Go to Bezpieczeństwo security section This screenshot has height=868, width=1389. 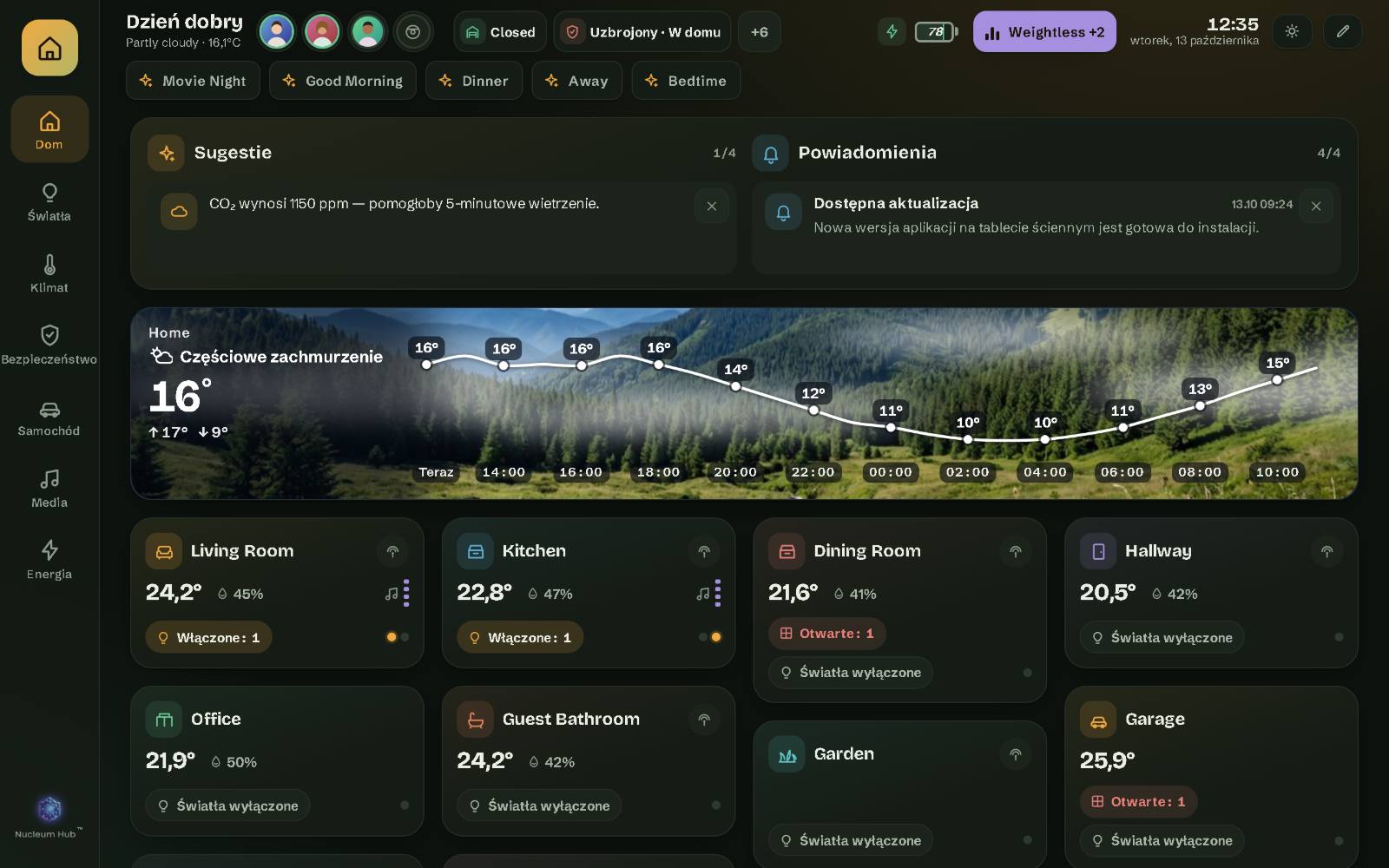[x=49, y=345]
